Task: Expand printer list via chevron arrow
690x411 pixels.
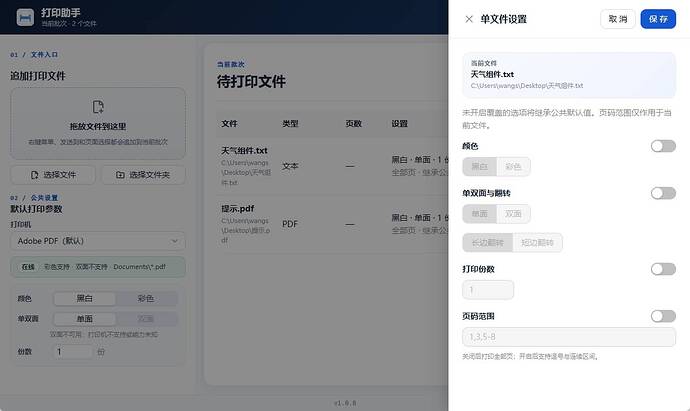Action: click(x=175, y=241)
